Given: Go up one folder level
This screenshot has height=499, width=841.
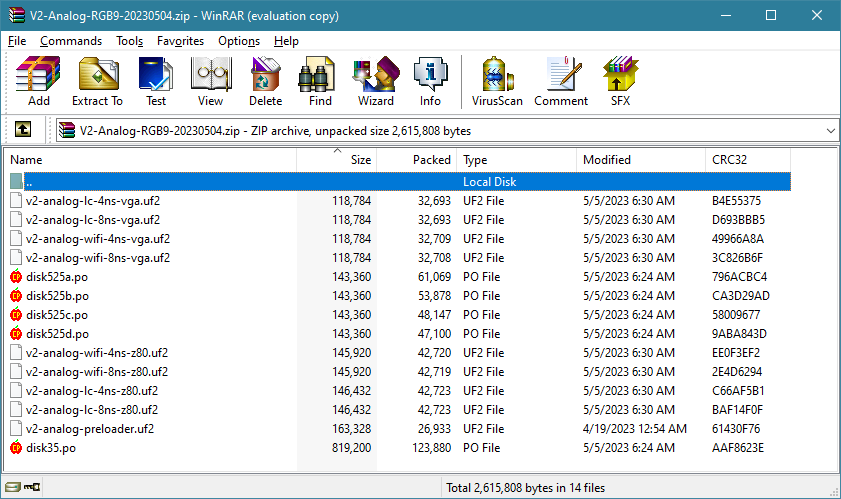Looking at the screenshot, I should click(x=23, y=129).
